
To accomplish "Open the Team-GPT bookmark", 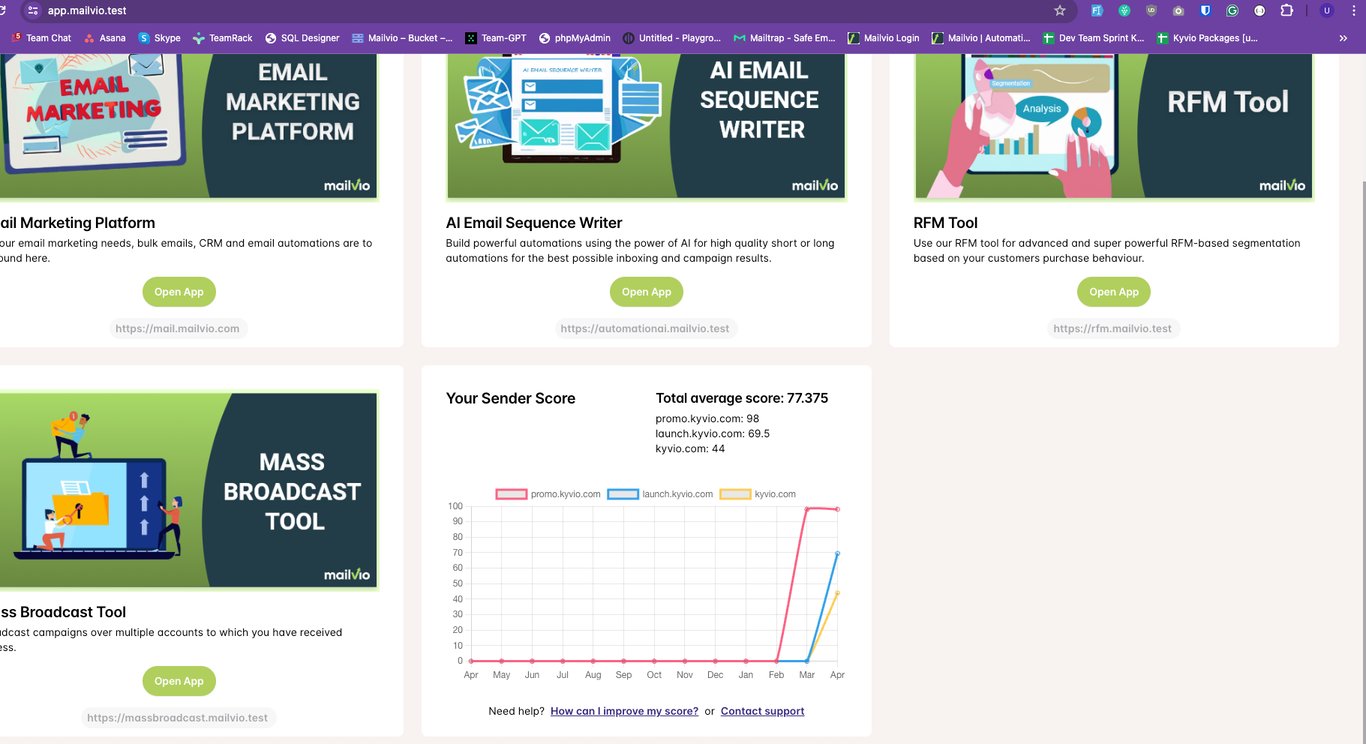I will click(x=496, y=38).
